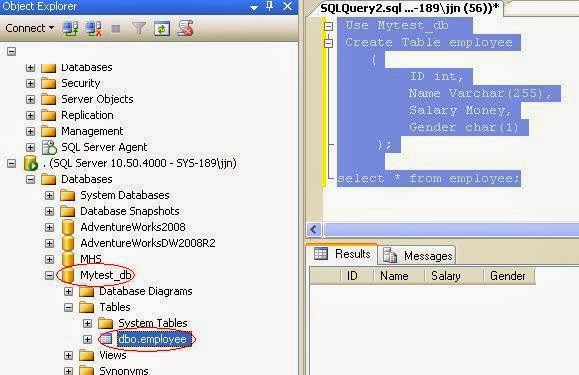Expand the Views folder
579x375 pixels.
[x=68, y=355]
